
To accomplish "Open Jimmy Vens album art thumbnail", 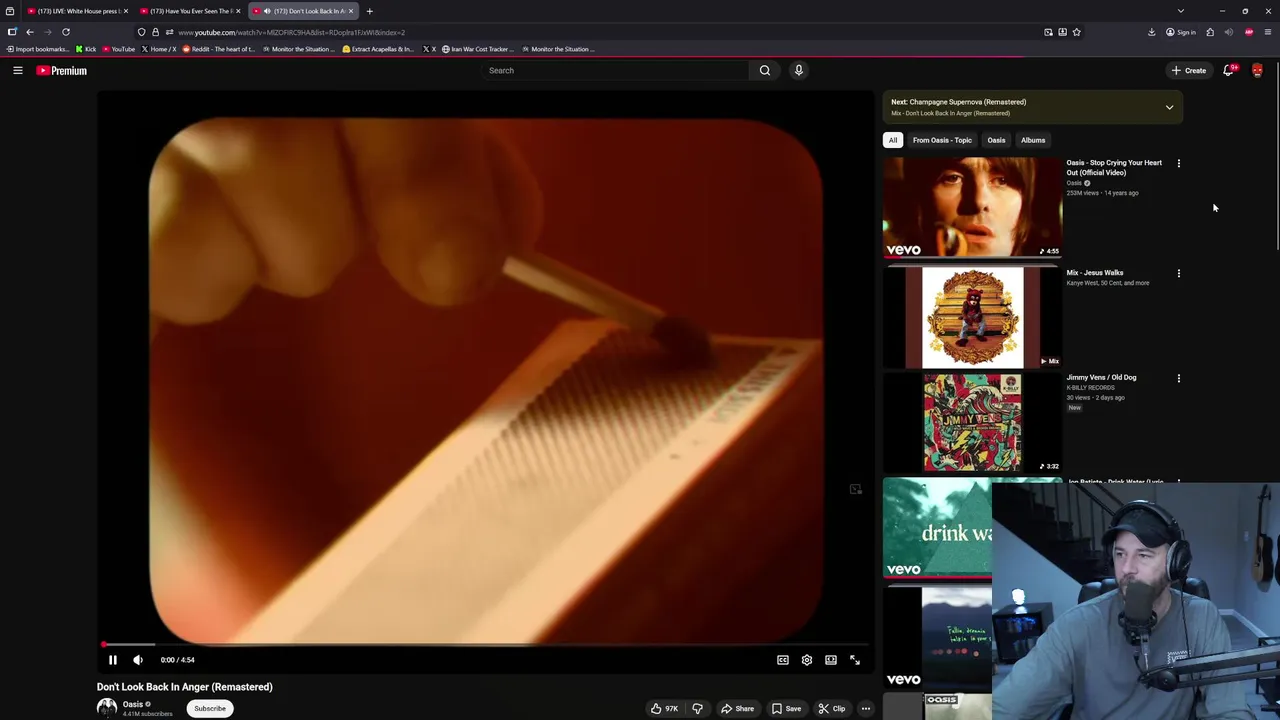I will tap(972, 422).
